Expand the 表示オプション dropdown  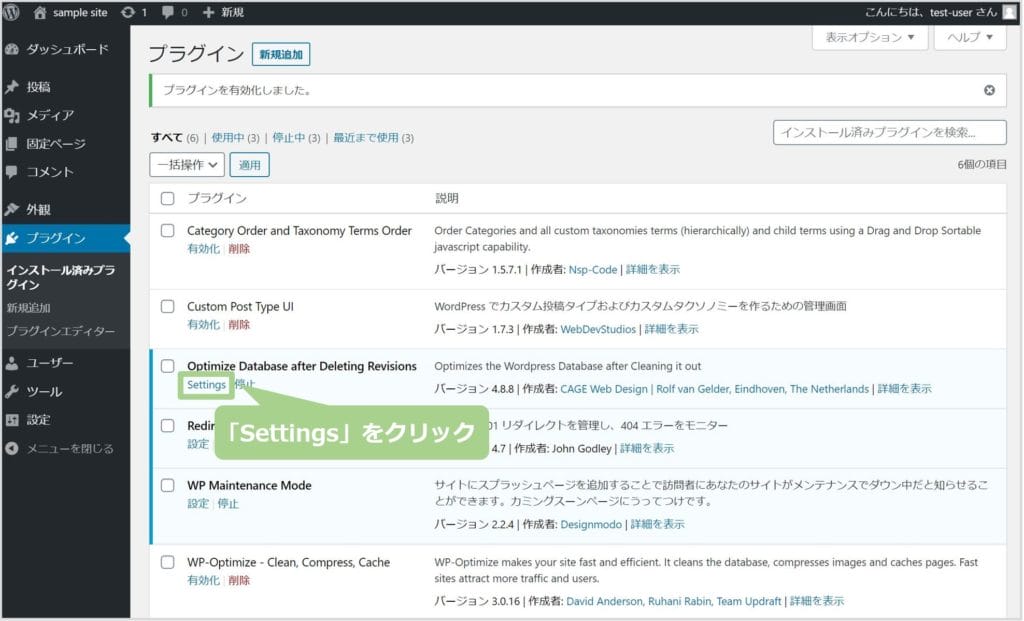click(870, 37)
